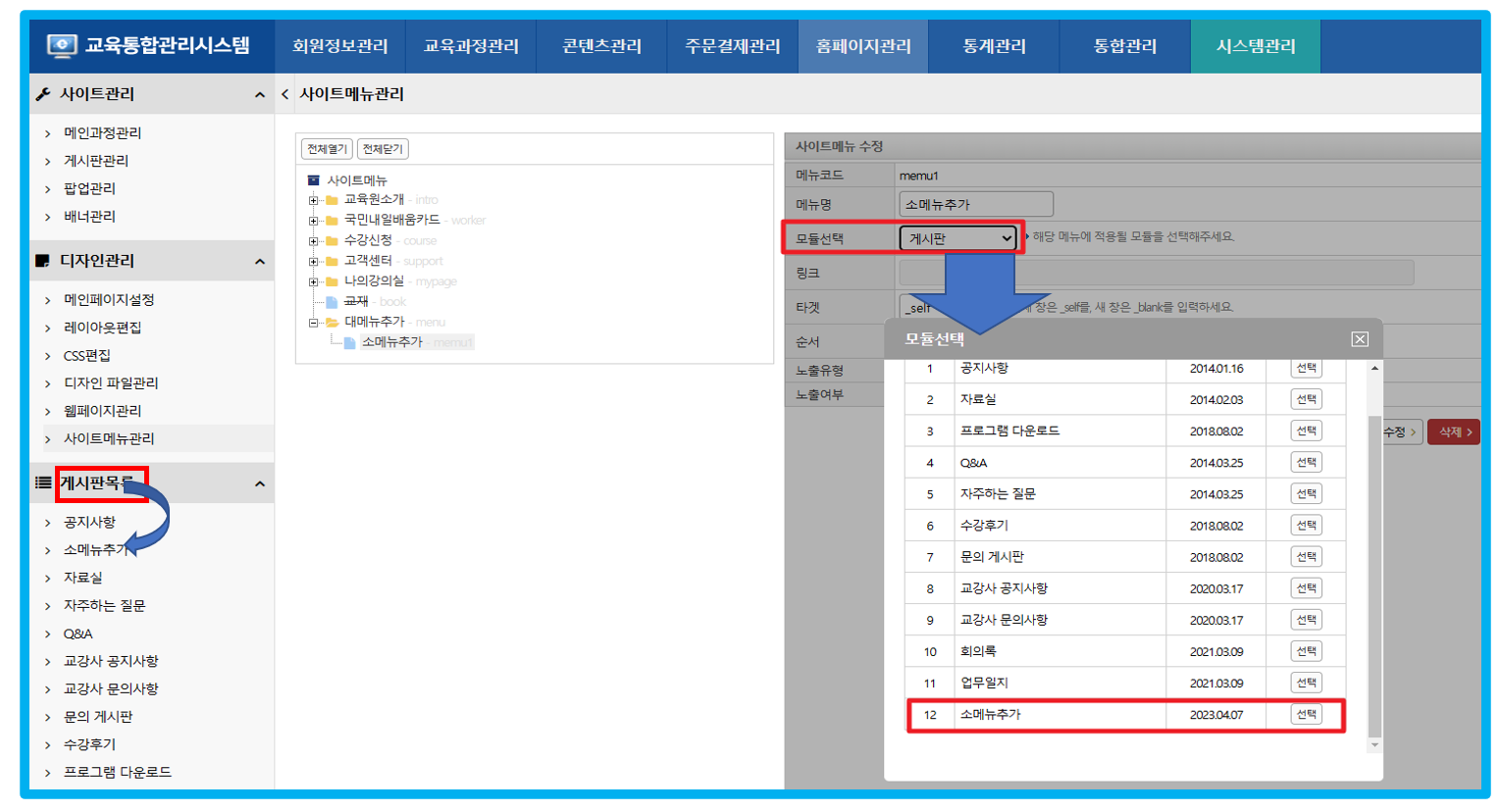Close the 모듈선택 popup with X
This screenshot has height=812, width=1499.
[x=1359, y=339]
